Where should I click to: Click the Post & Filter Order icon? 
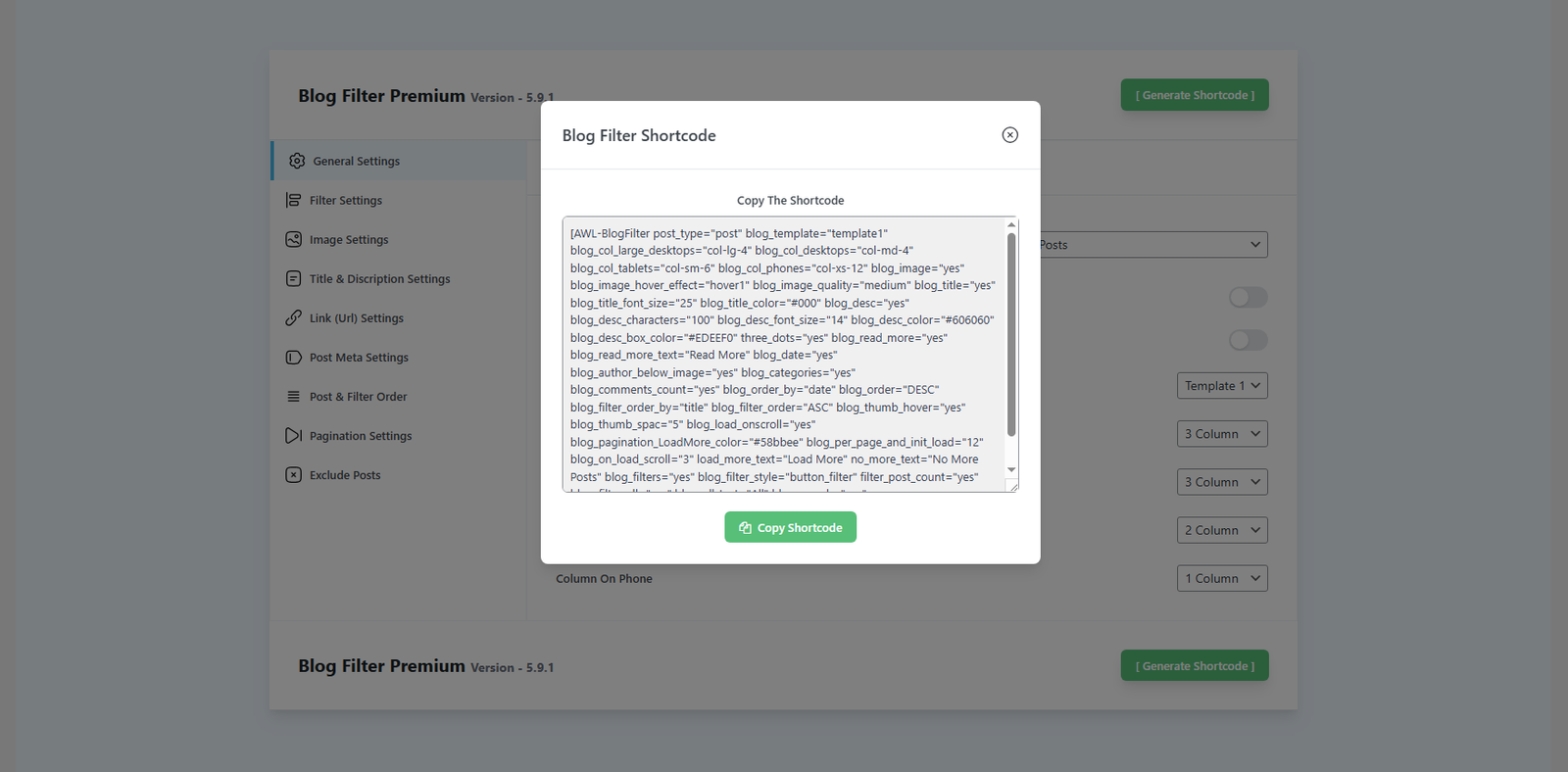[x=293, y=397]
